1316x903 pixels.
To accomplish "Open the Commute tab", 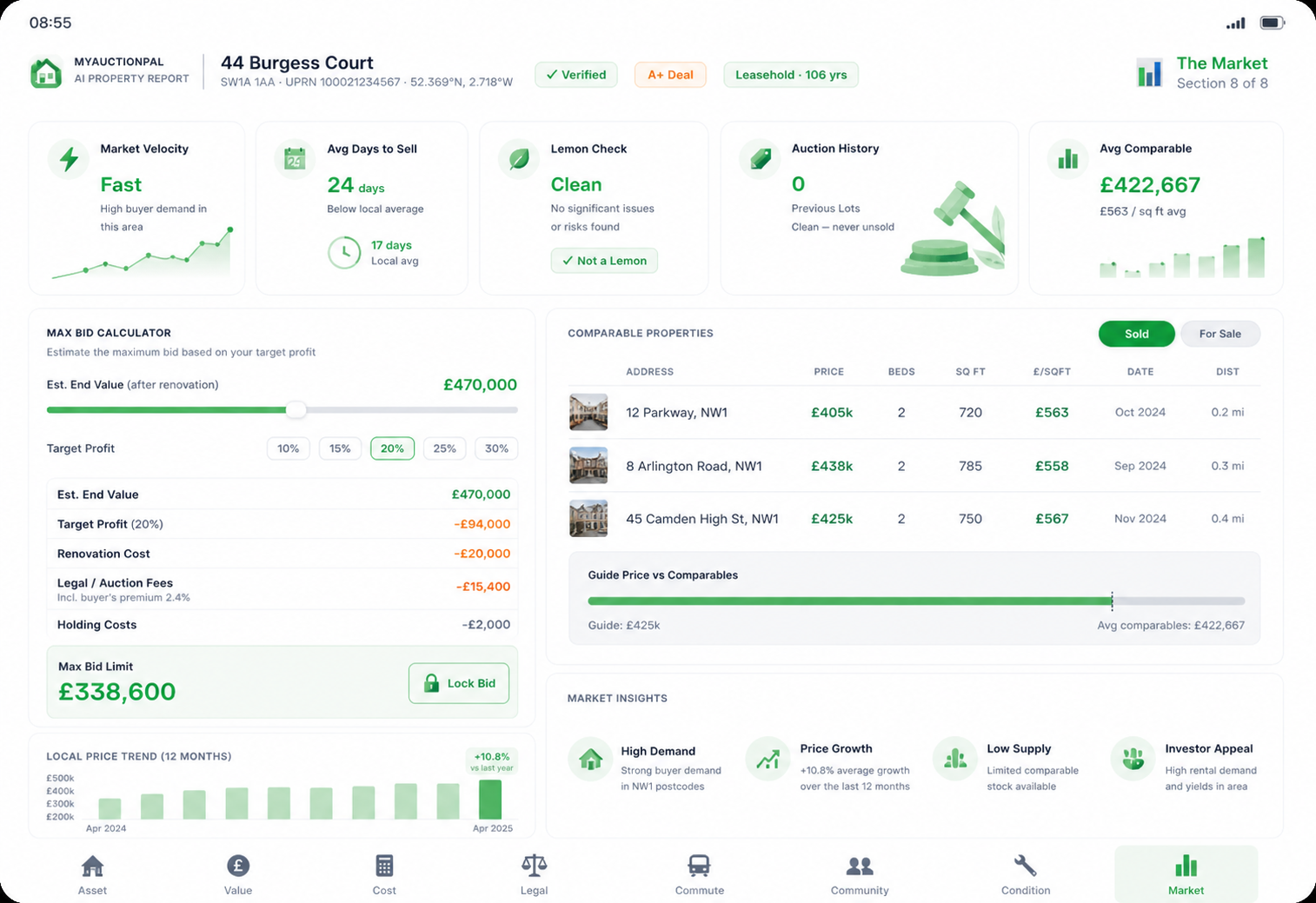I will tap(700, 874).
